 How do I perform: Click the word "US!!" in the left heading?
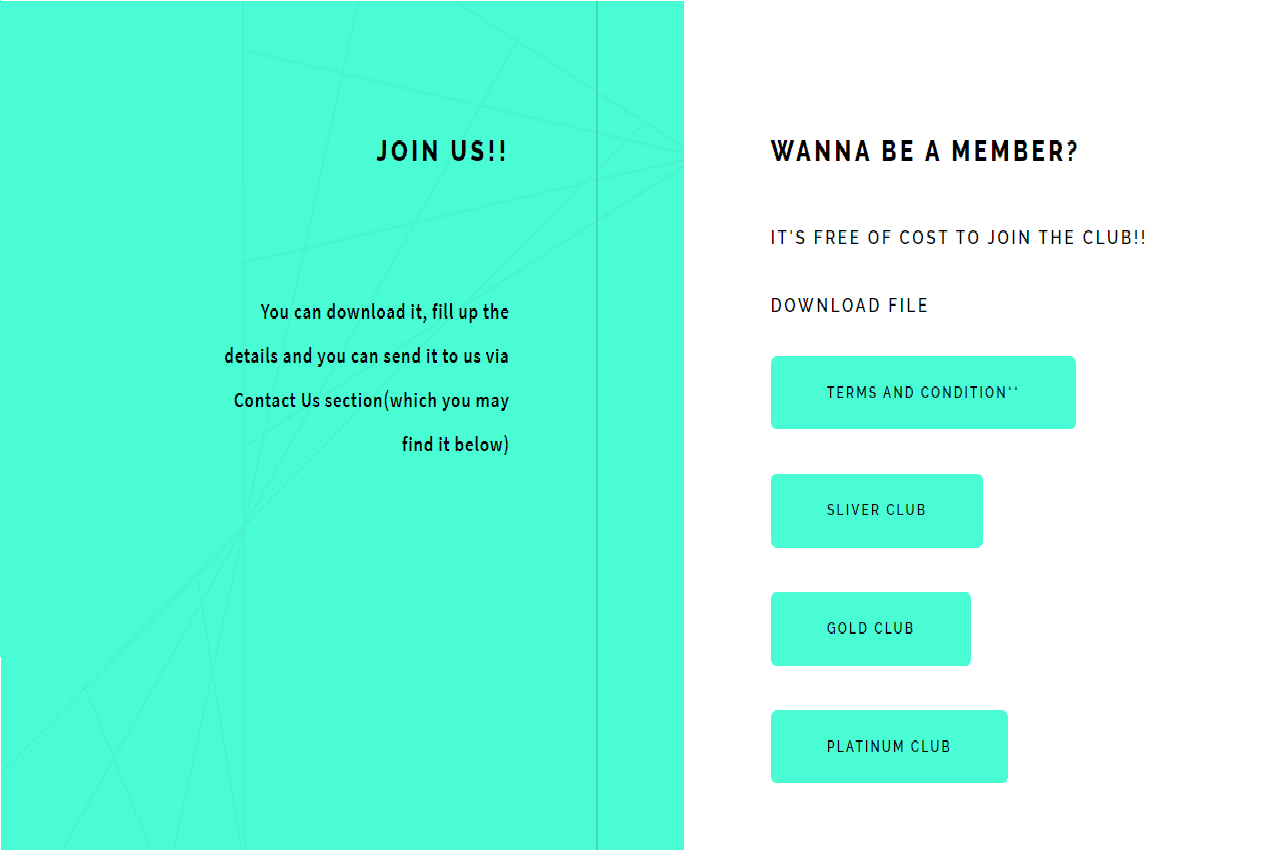(x=478, y=152)
